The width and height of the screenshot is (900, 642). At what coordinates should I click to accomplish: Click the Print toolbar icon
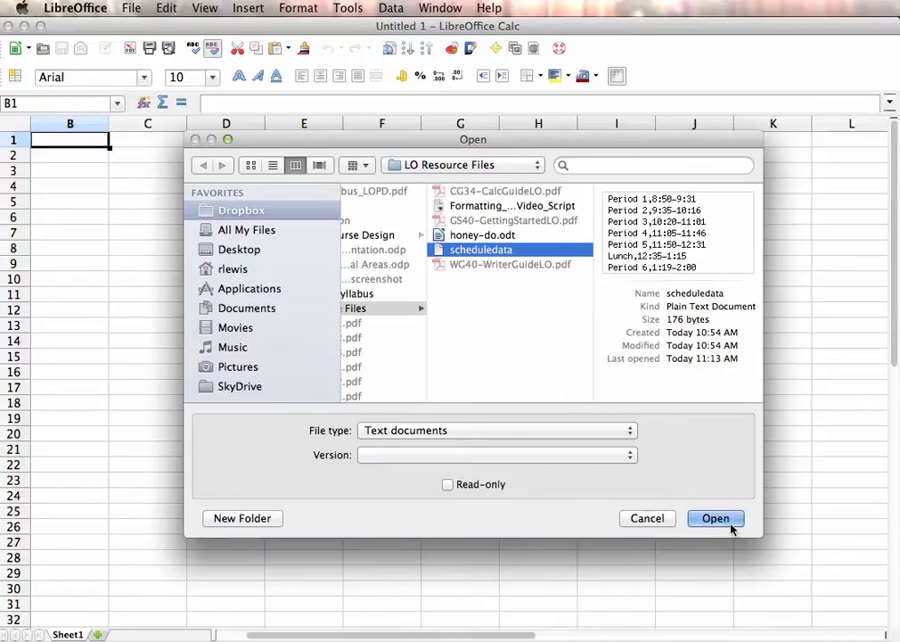pyautogui.click(x=149, y=49)
